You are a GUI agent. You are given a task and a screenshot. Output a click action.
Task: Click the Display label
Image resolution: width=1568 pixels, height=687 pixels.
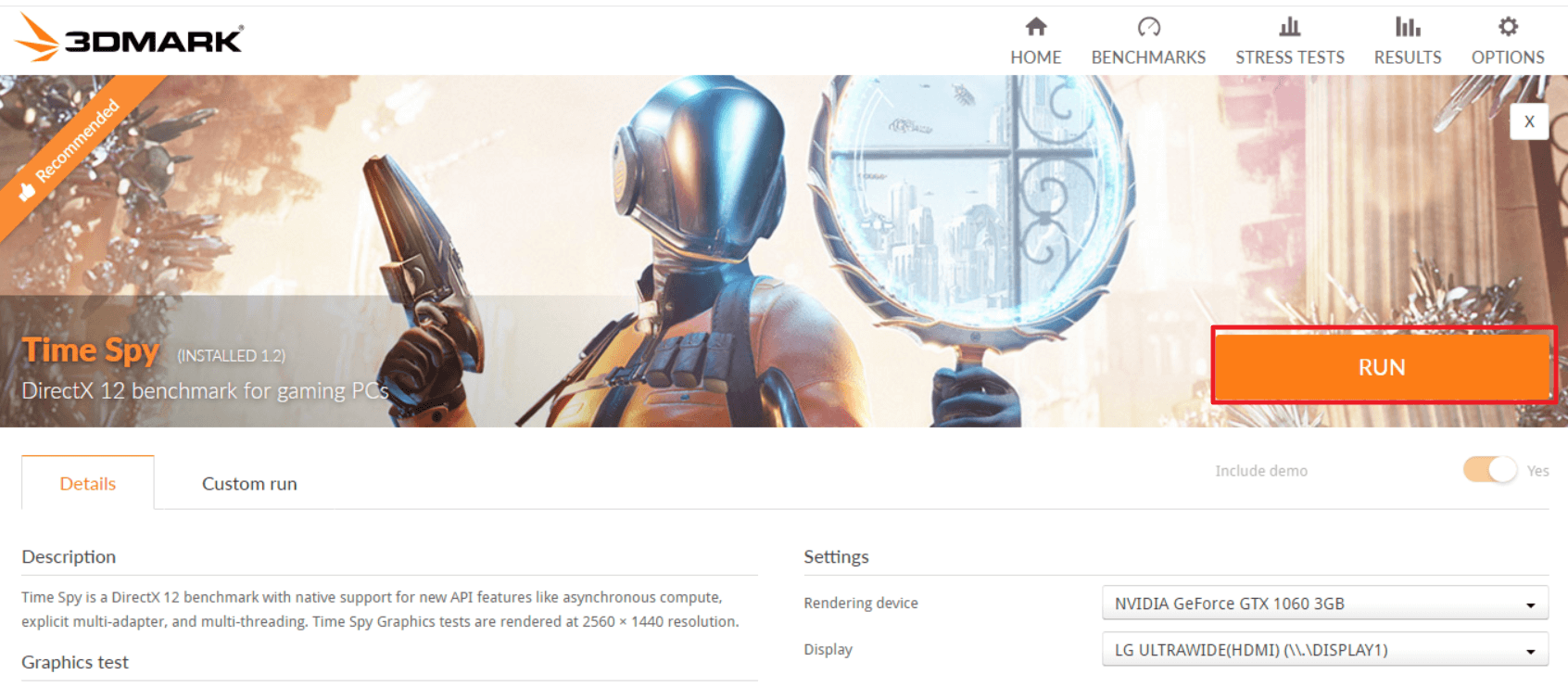[x=828, y=650]
